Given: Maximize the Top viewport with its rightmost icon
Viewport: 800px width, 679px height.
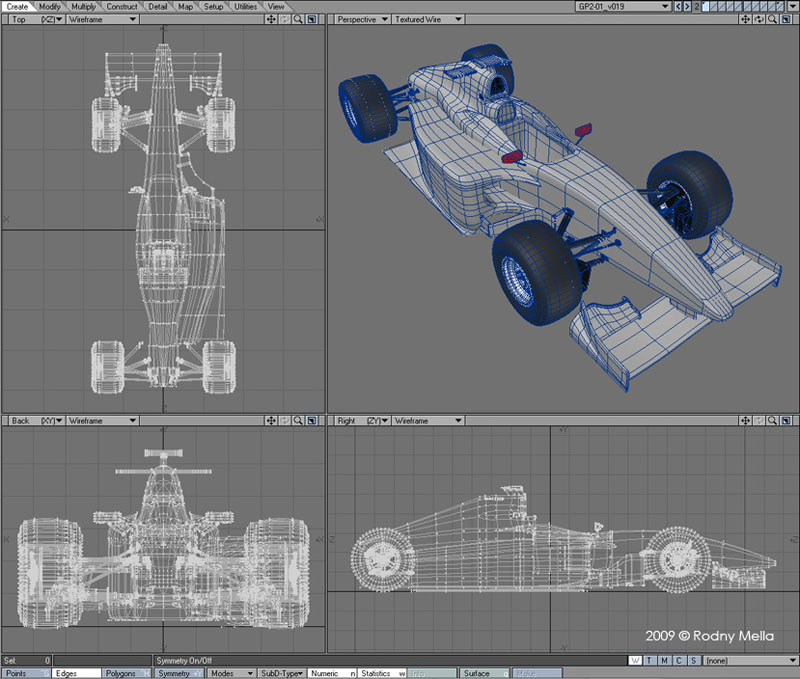Looking at the screenshot, I should pos(311,19).
